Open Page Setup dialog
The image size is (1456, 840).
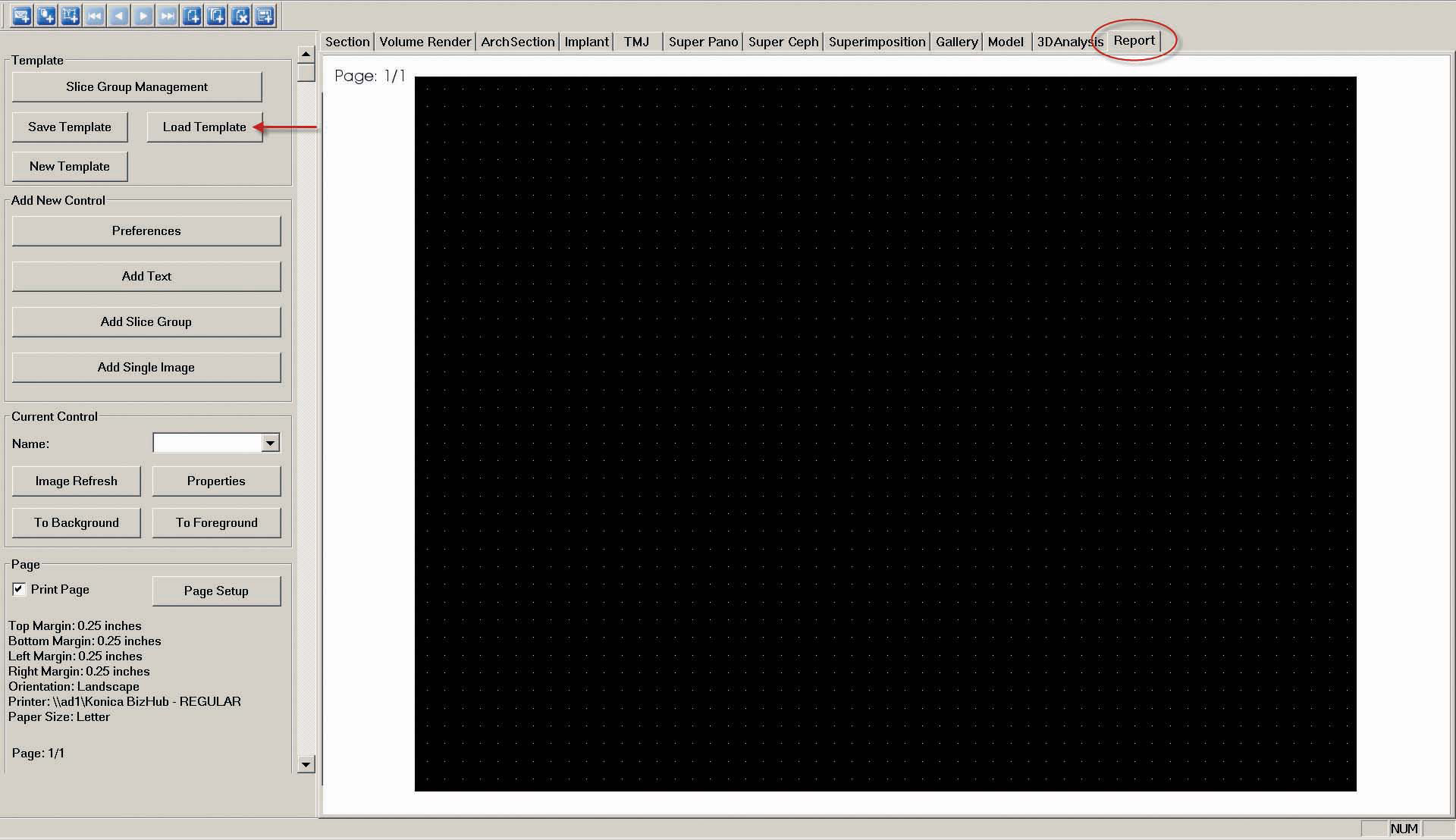(x=216, y=591)
